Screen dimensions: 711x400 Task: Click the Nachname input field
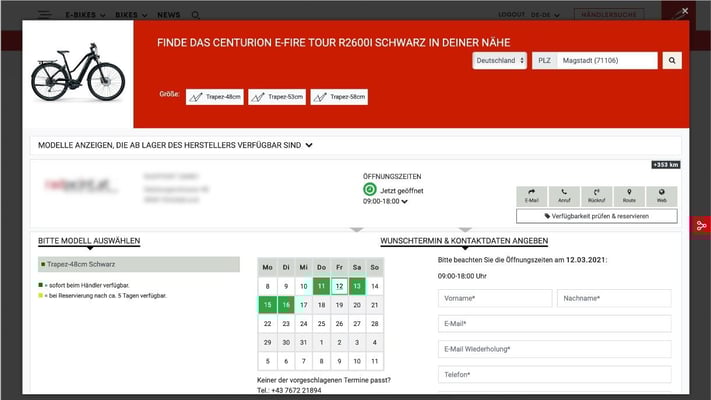614,298
